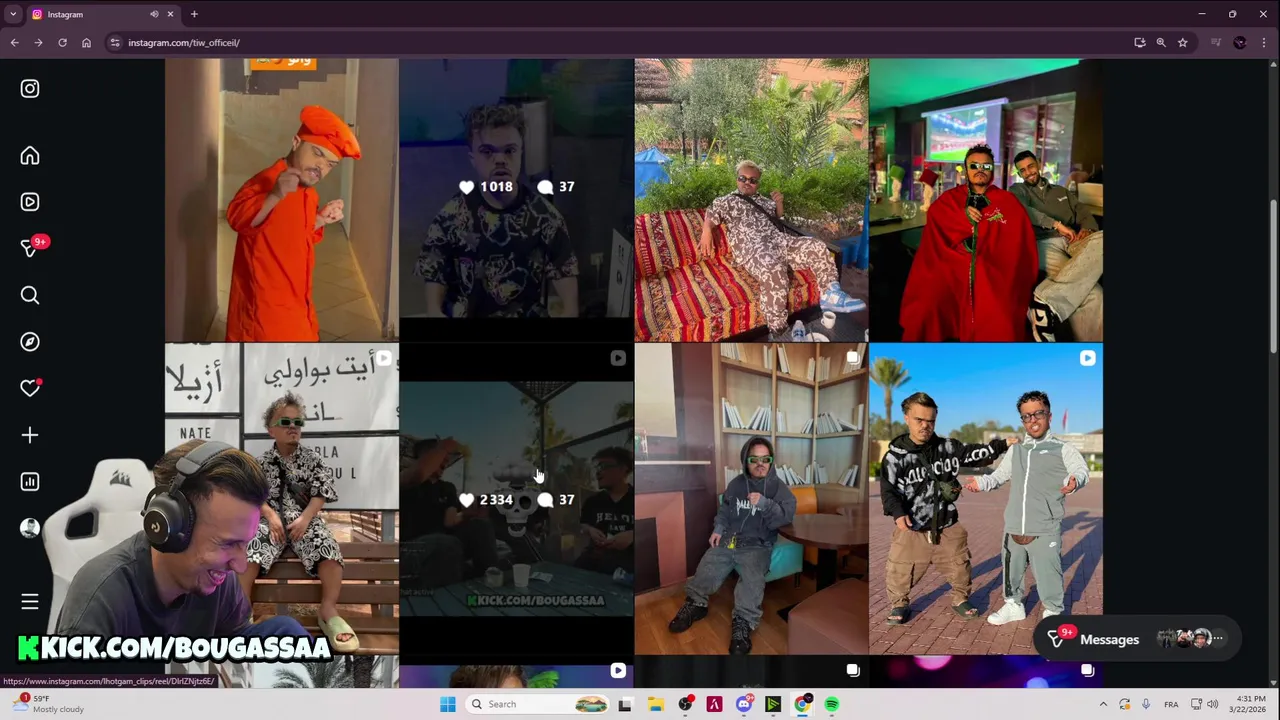Show hidden system tray icons
The width and height of the screenshot is (1280, 720).
1103,704
